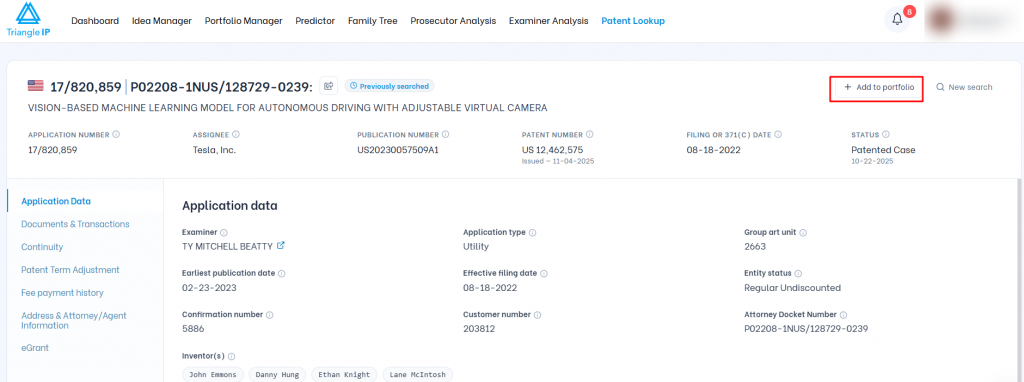Viewport: 1024px width, 382px height.
Task: Start a New search
Action: (964, 87)
